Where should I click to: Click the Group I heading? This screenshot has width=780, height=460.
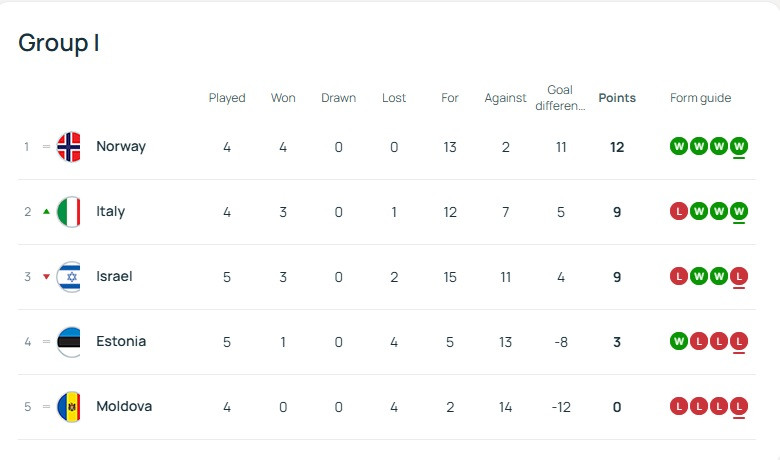pos(59,43)
